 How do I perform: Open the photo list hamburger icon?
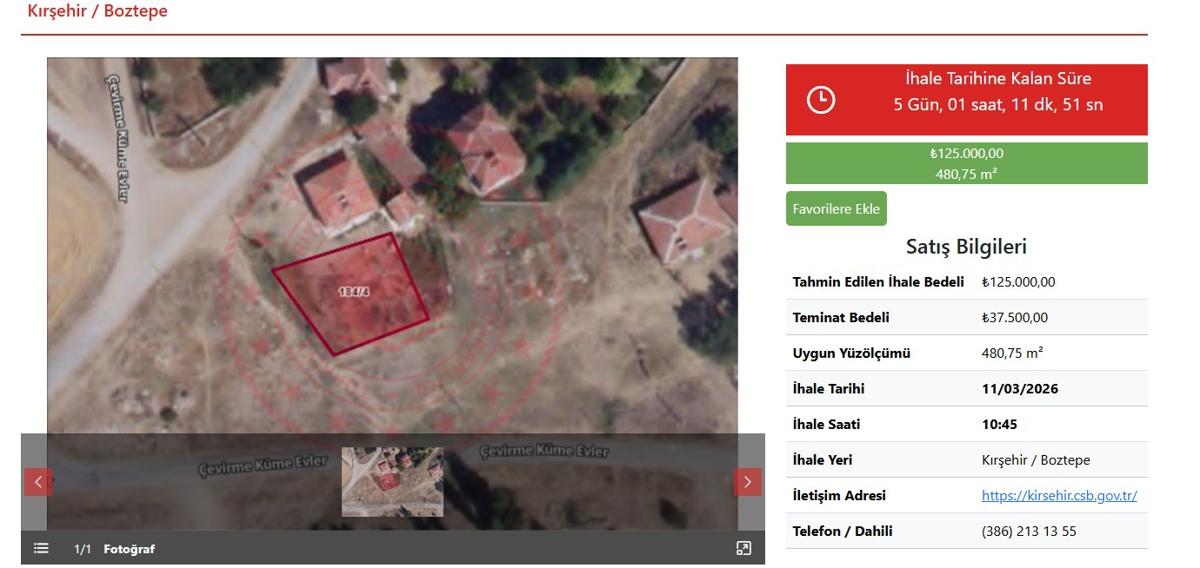(41, 548)
